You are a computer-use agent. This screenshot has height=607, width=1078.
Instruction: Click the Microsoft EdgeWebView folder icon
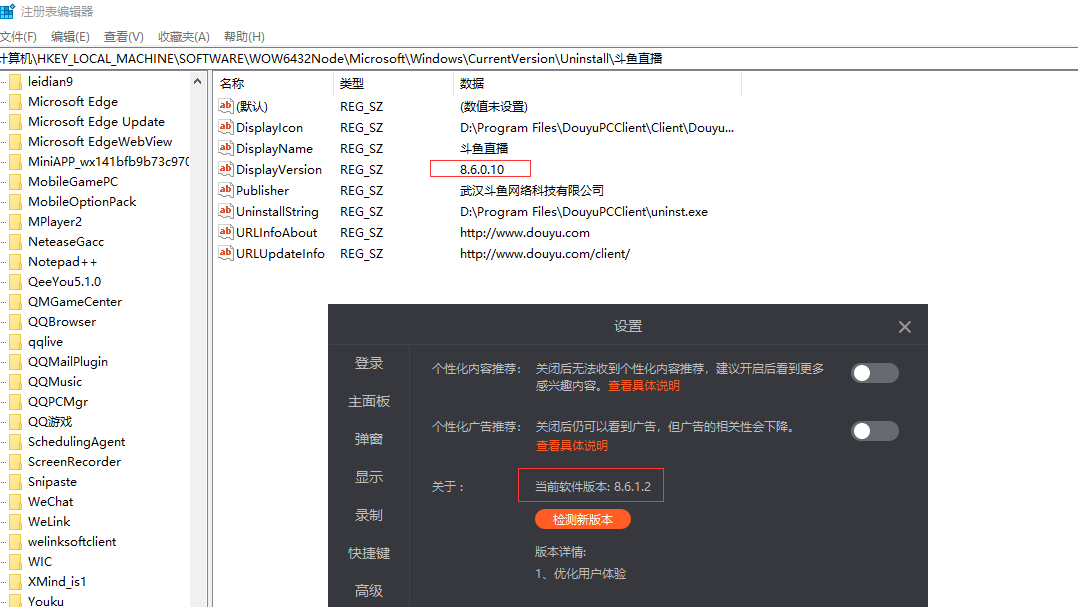pos(15,142)
